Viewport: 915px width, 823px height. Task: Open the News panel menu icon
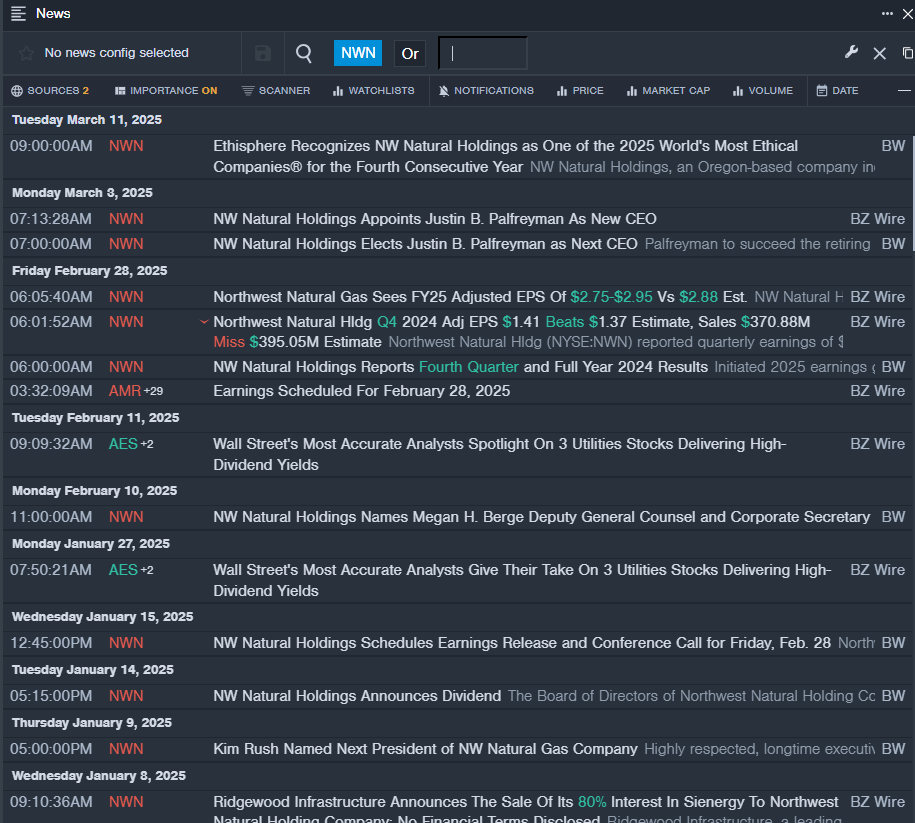(x=19, y=13)
